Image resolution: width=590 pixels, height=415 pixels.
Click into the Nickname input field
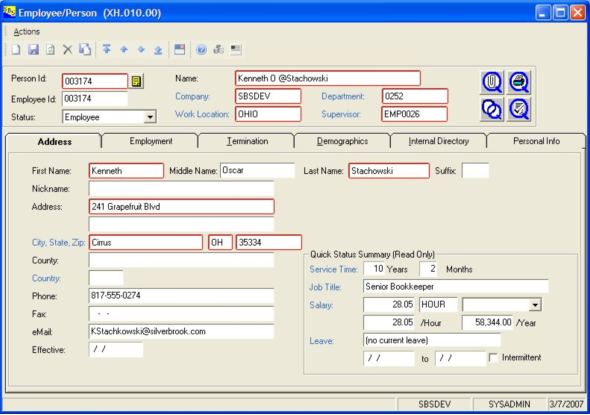pyautogui.click(x=181, y=188)
